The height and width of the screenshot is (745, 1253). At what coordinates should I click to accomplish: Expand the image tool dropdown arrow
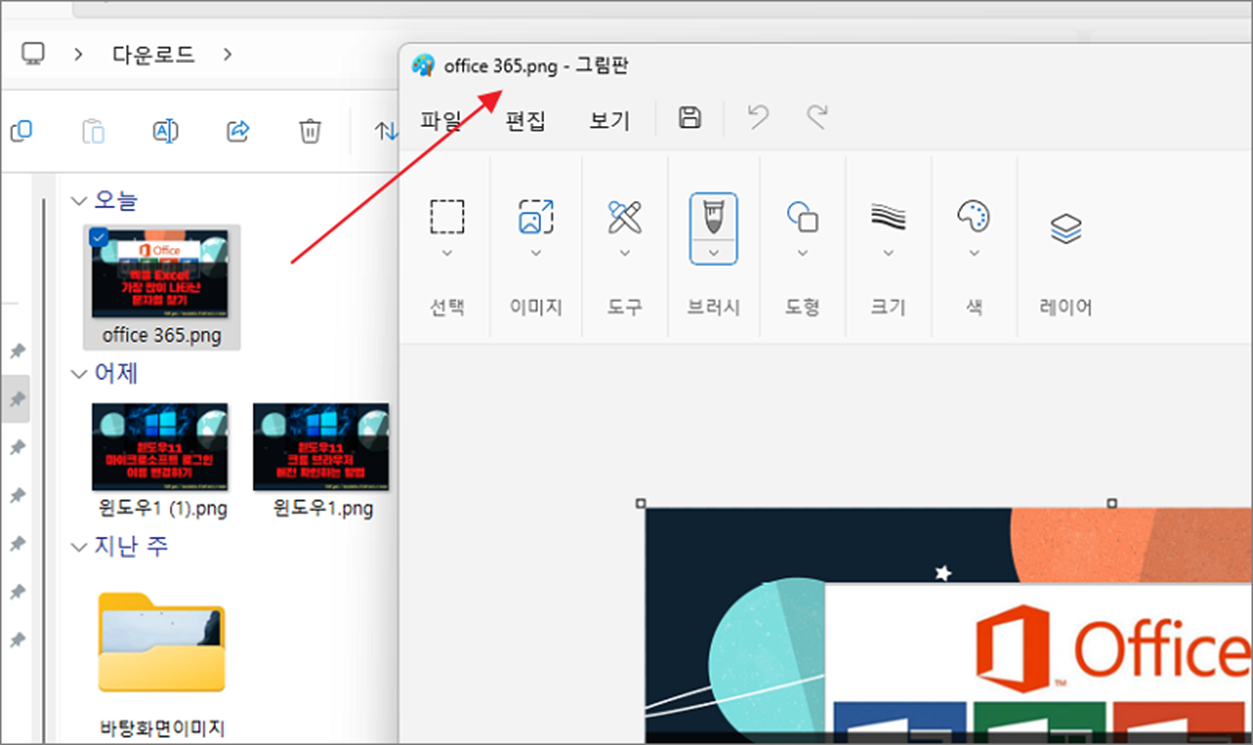536,253
